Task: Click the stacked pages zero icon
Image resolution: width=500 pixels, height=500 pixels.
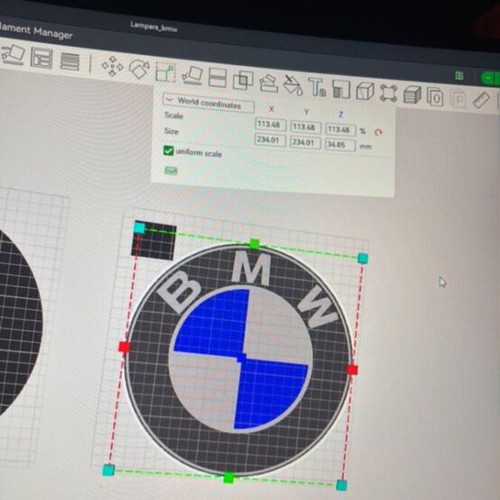Action: (435, 97)
